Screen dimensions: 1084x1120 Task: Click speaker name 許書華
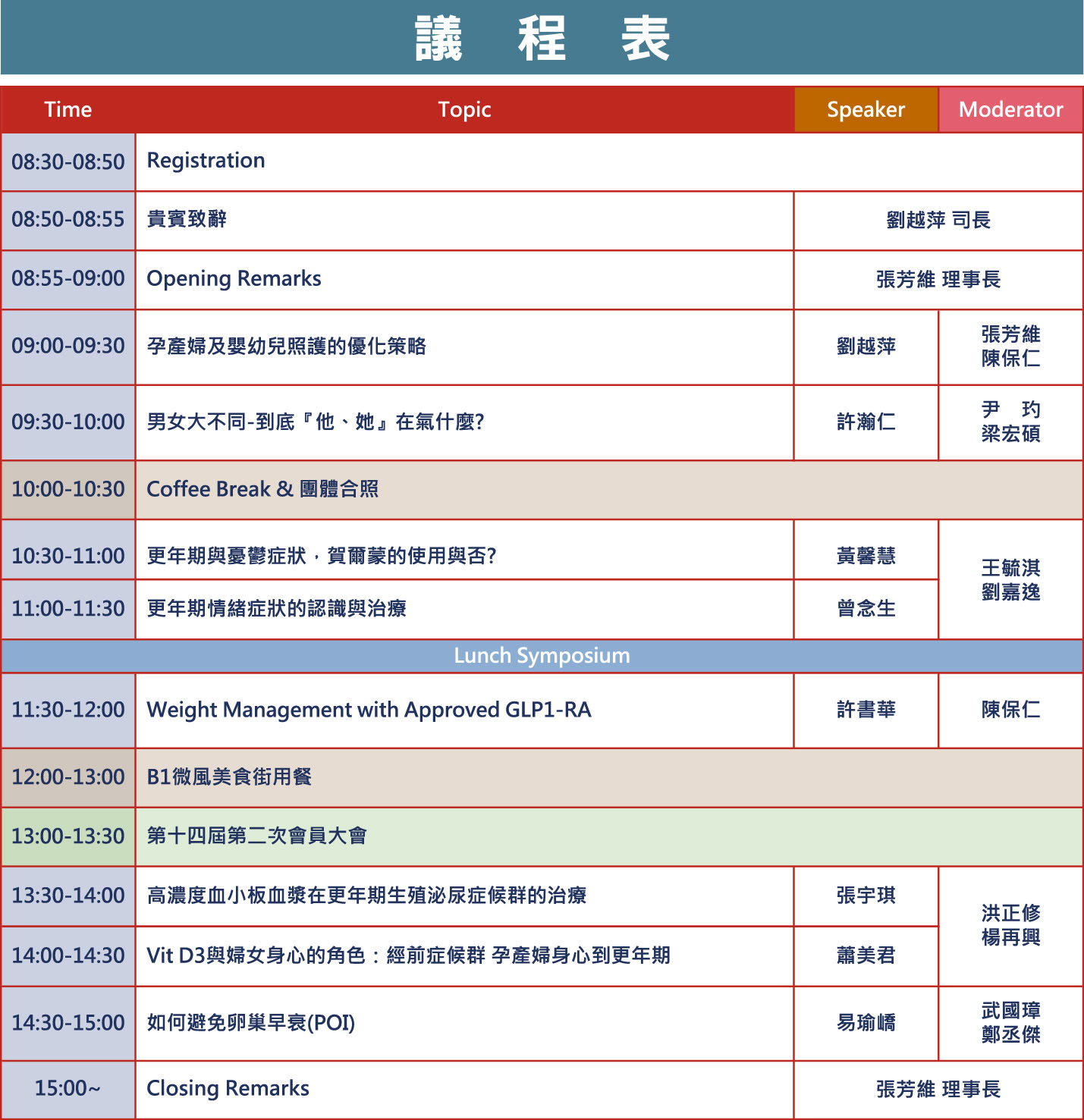[866, 710]
